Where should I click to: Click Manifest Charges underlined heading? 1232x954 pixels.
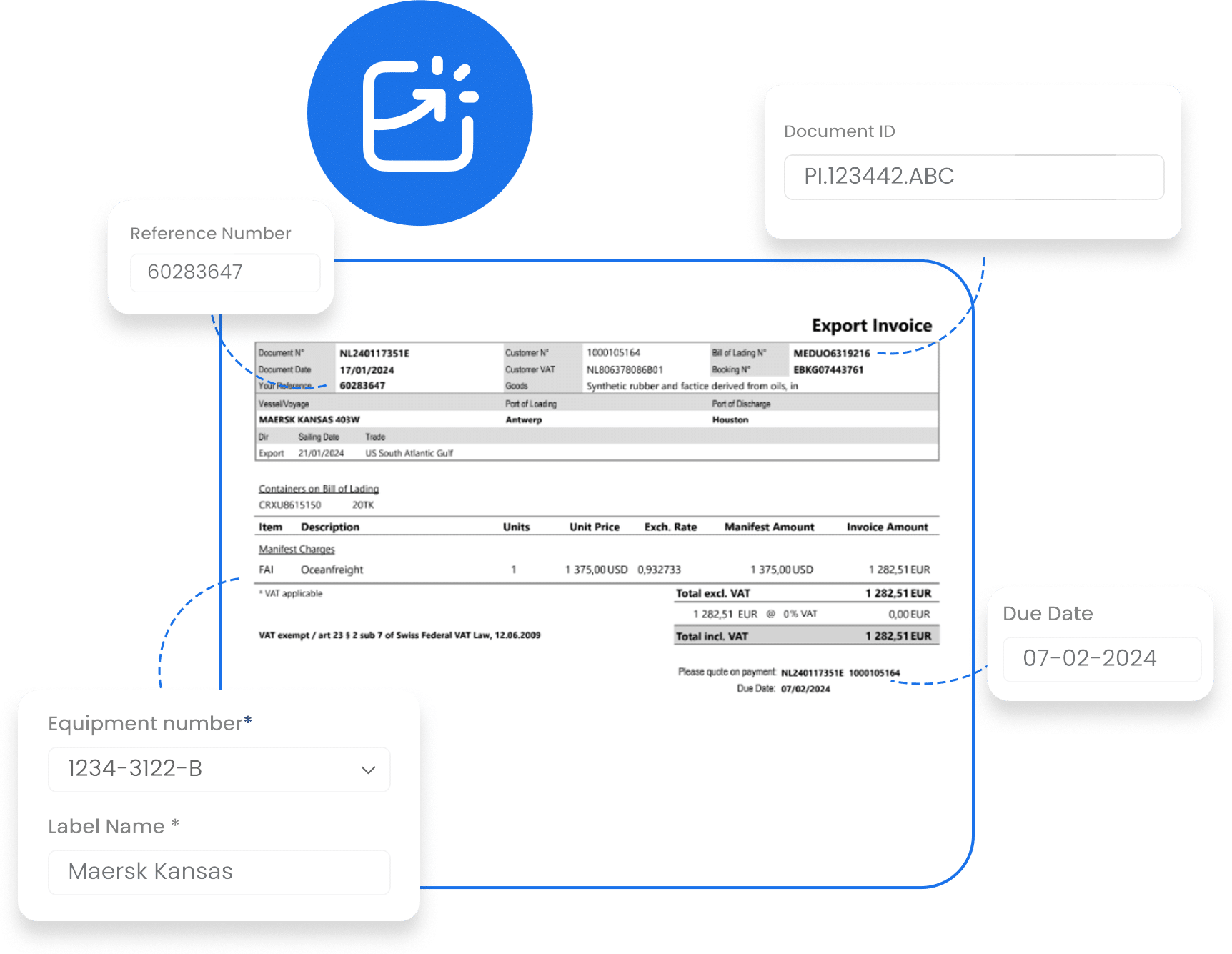click(297, 549)
